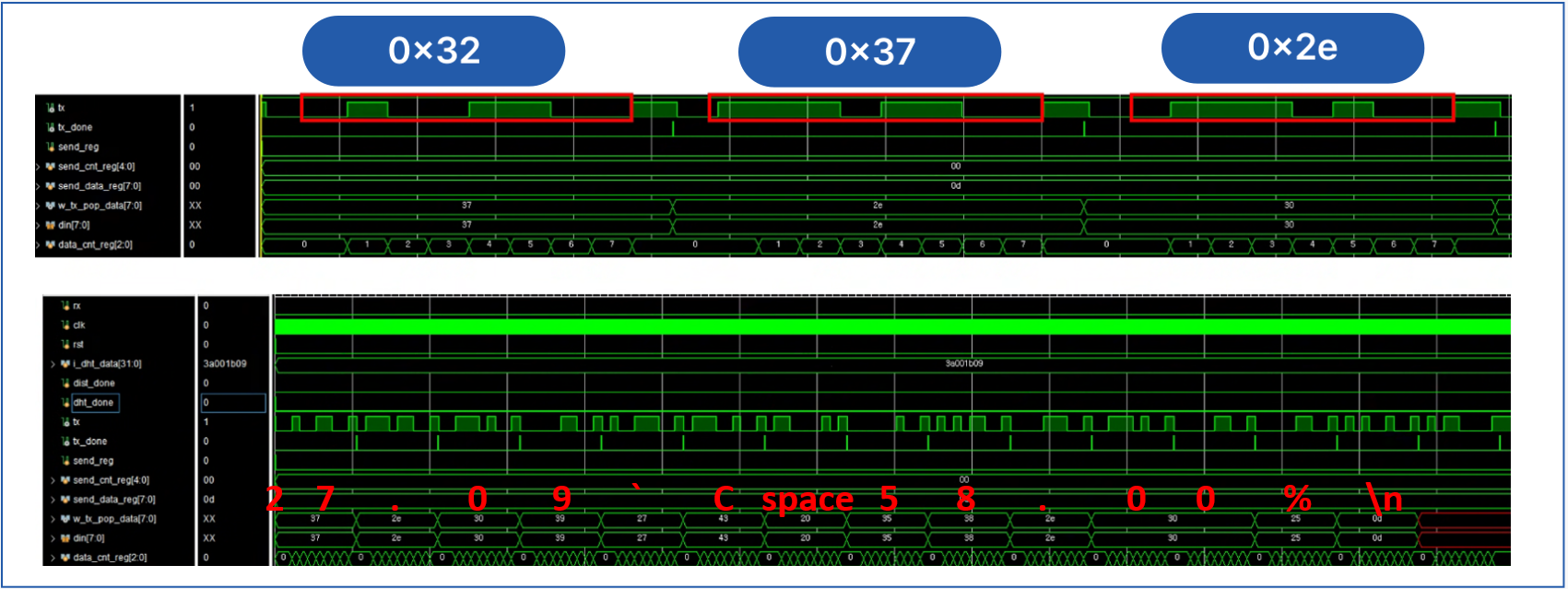Select send_data_reg[7:0] in the upper waveform
1568x589 pixels.
(100, 186)
